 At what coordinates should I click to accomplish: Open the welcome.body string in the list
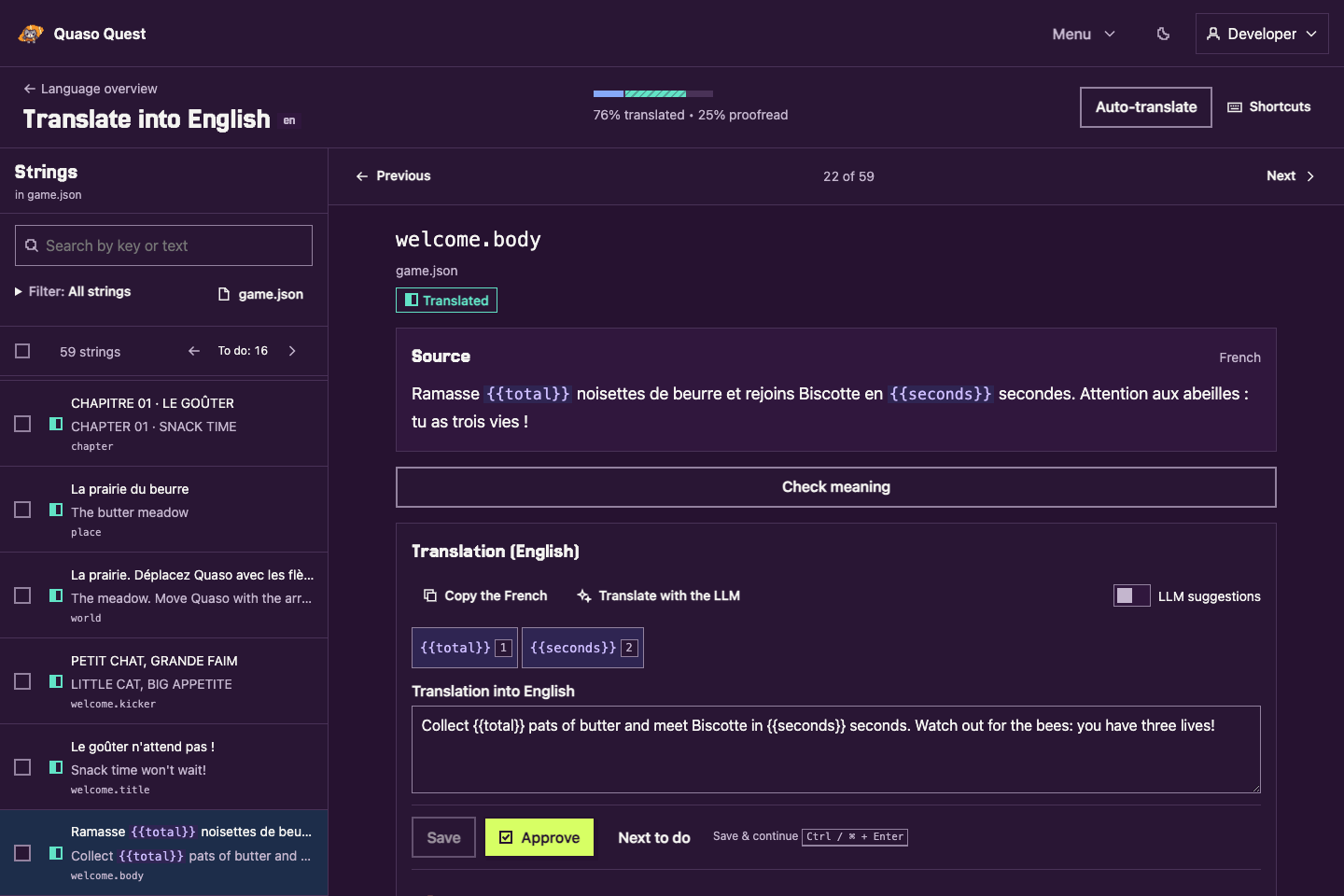coord(164,853)
